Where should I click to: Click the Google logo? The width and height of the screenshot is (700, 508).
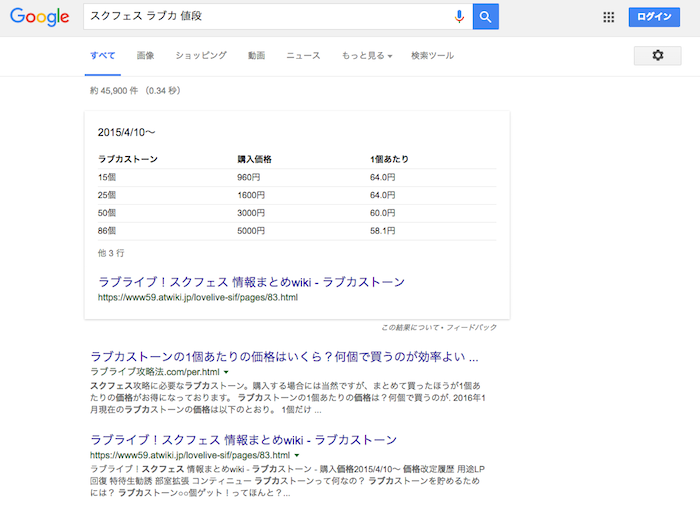pos(40,17)
